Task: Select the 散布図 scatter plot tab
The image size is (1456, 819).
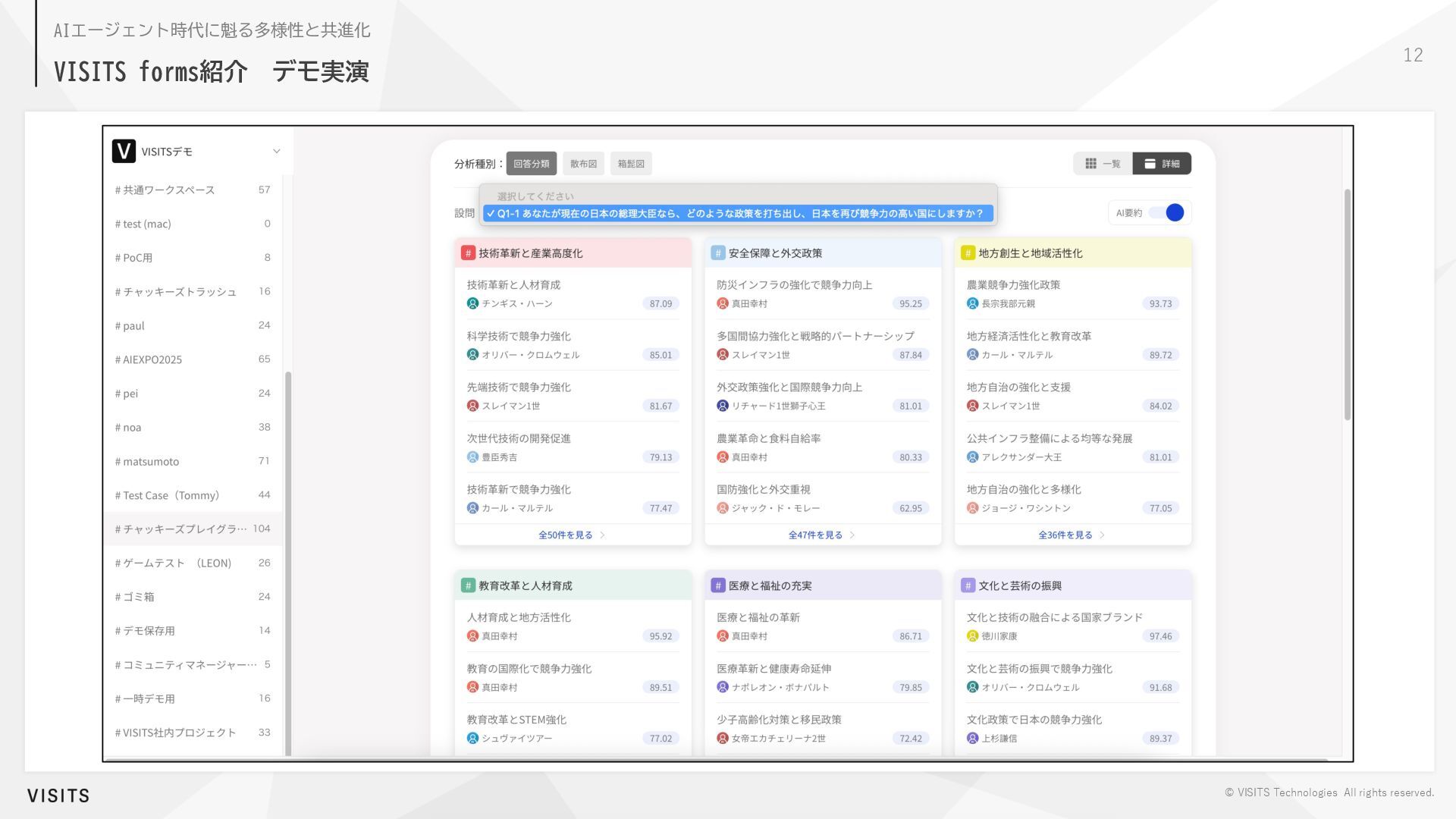Action: tap(583, 164)
